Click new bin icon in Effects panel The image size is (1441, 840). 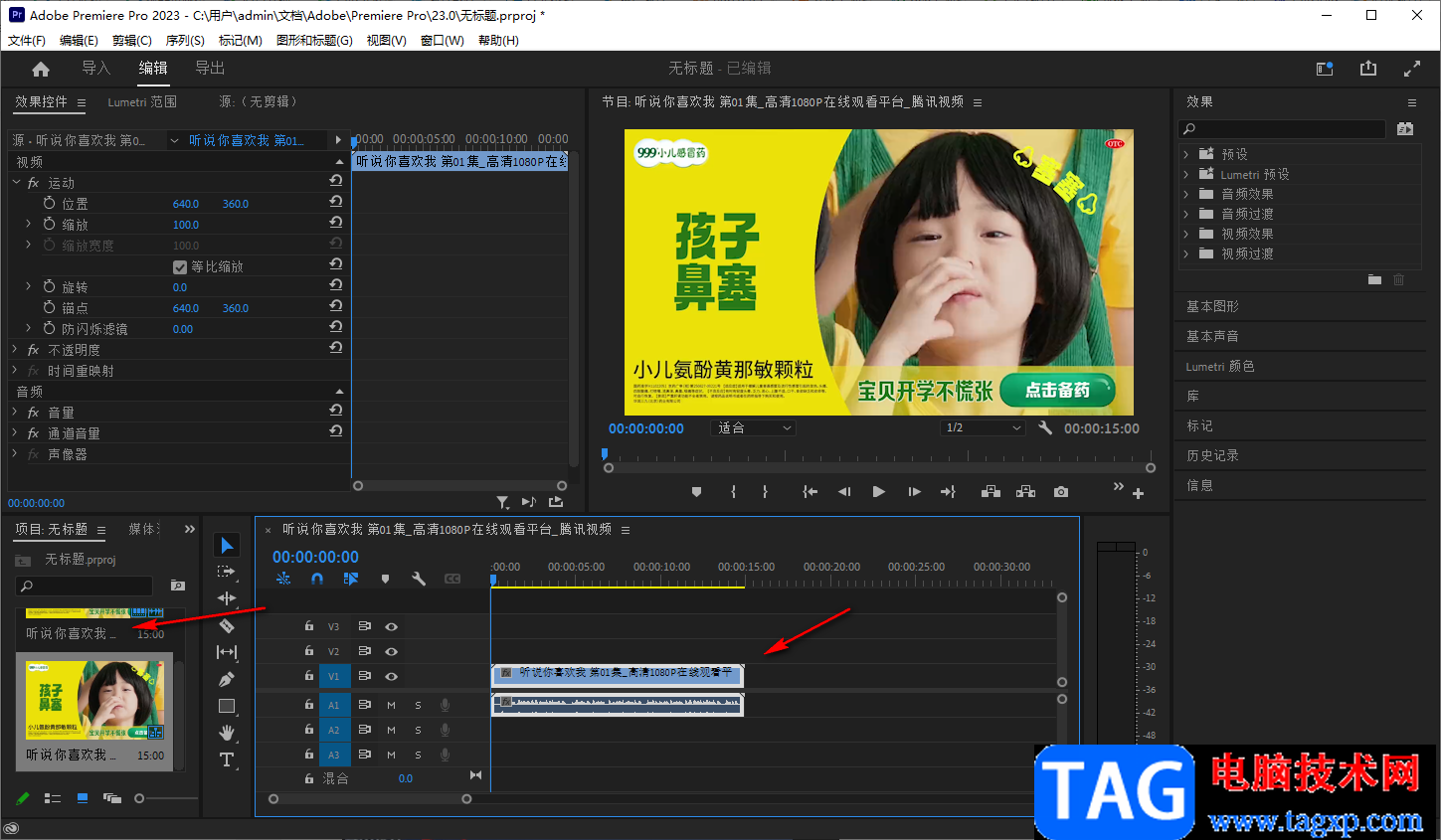pyautogui.click(x=1374, y=280)
